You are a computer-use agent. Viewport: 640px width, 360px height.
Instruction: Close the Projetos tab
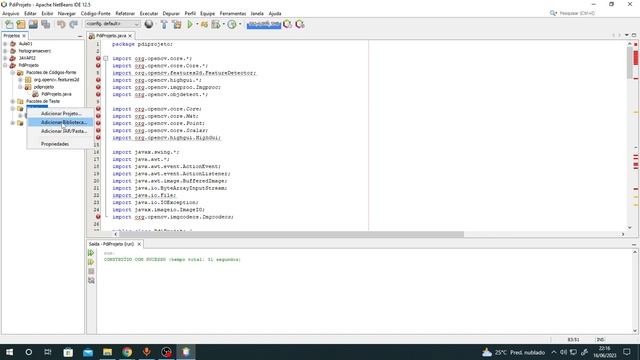coord(24,36)
